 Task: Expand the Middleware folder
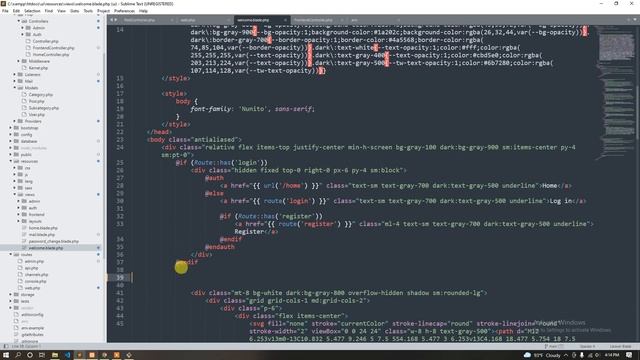pos(18,61)
